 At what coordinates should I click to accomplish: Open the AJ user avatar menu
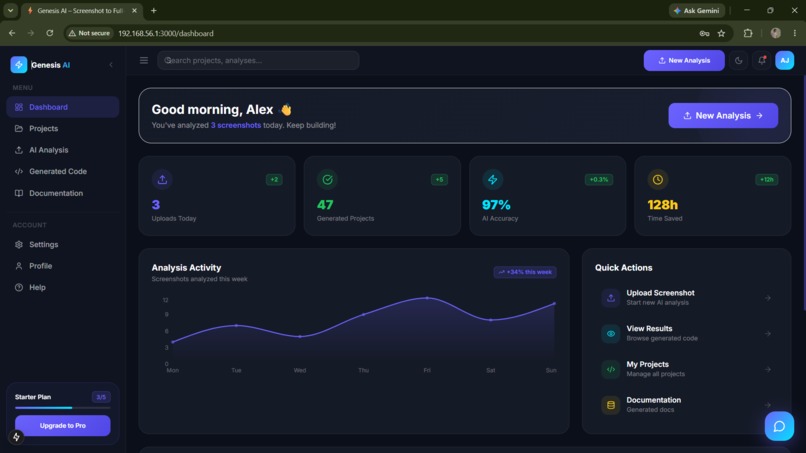click(x=784, y=60)
